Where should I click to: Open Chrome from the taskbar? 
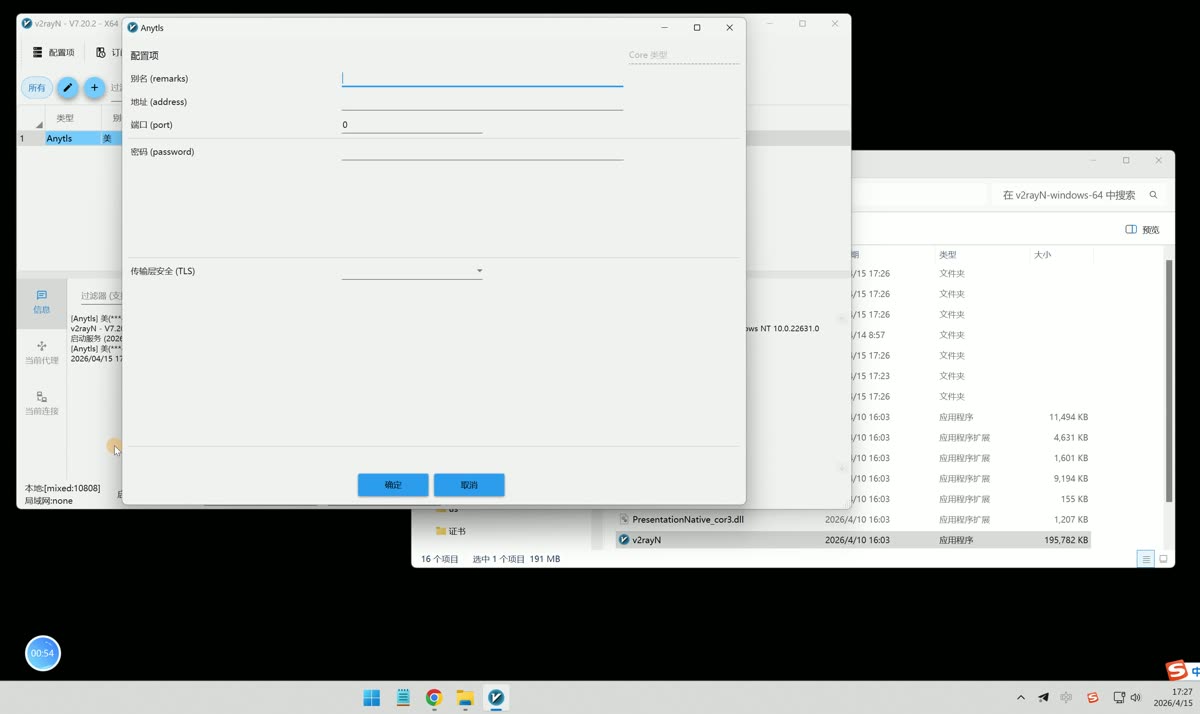click(x=434, y=698)
